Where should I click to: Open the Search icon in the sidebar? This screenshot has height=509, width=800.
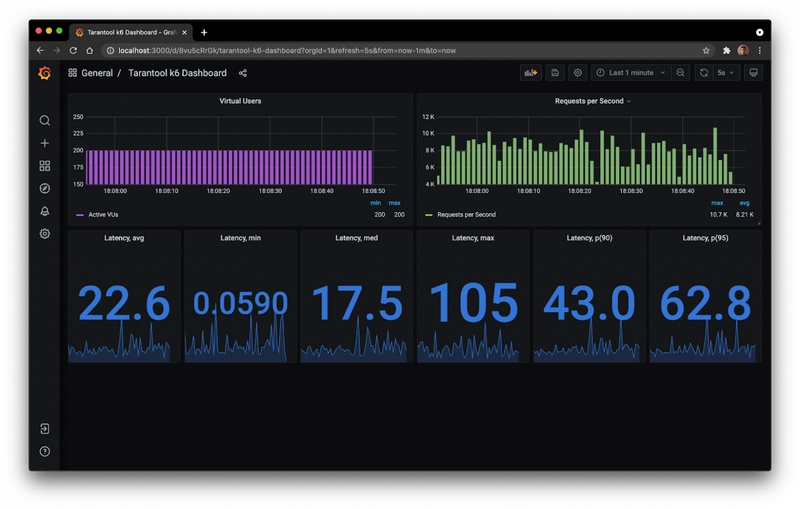coord(44,121)
